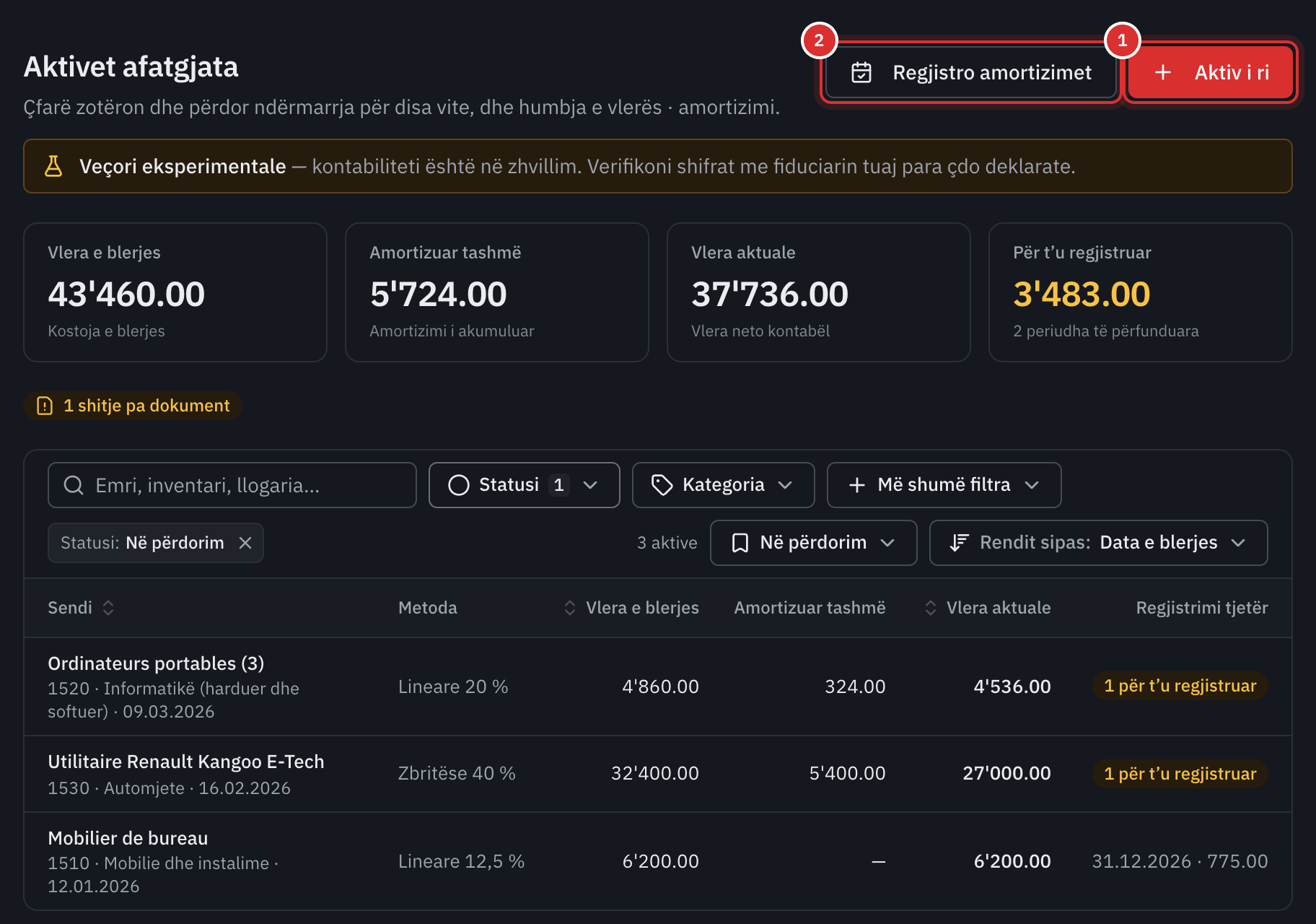
Task: Click per t'u regjistruar badge for Renault Kangoo
Action: [x=1180, y=774]
